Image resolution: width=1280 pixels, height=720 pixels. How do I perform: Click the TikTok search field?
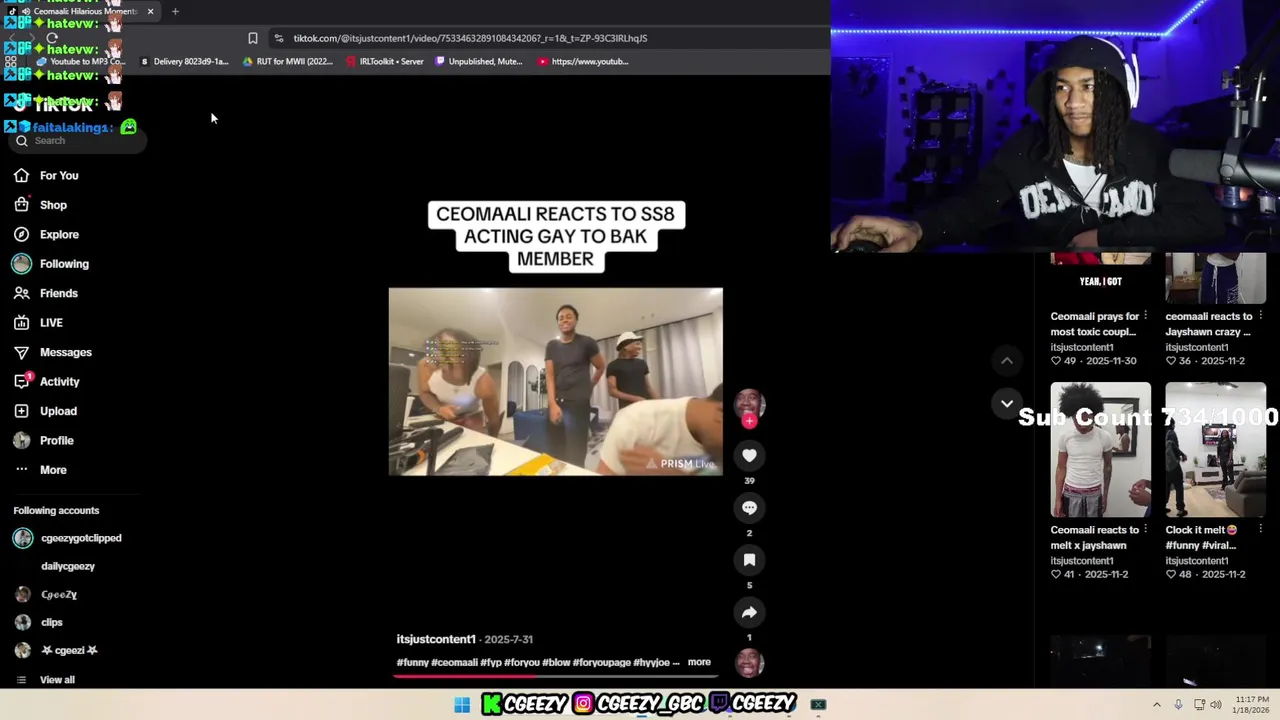(x=78, y=141)
